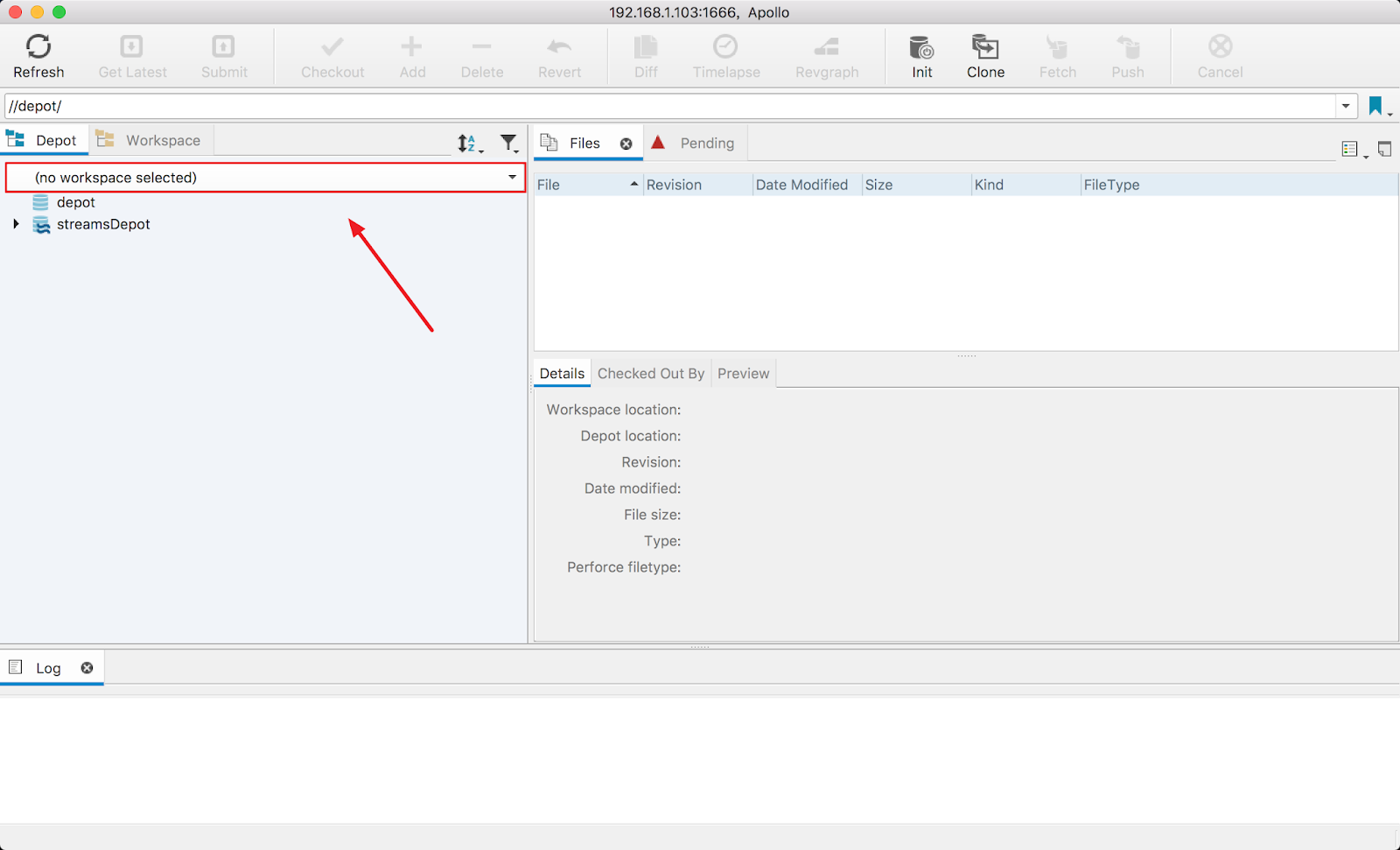Click the //depot/ address path field

tap(670, 106)
